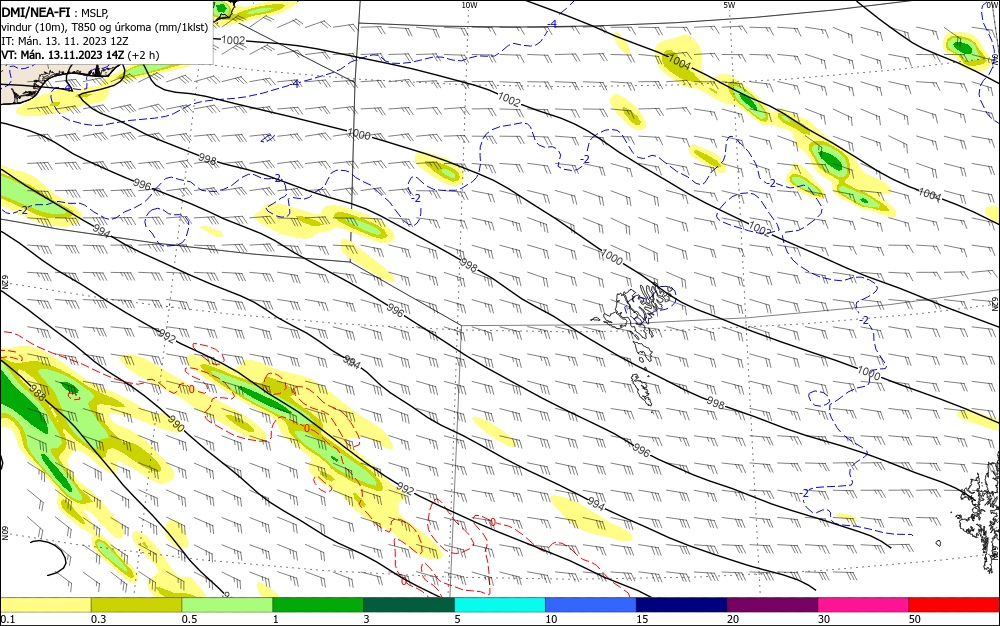Select the purple 20–30 legend swatch
The width and height of the screenshot is (1000, 626).
pyautogui.click(x=772, y=605)
